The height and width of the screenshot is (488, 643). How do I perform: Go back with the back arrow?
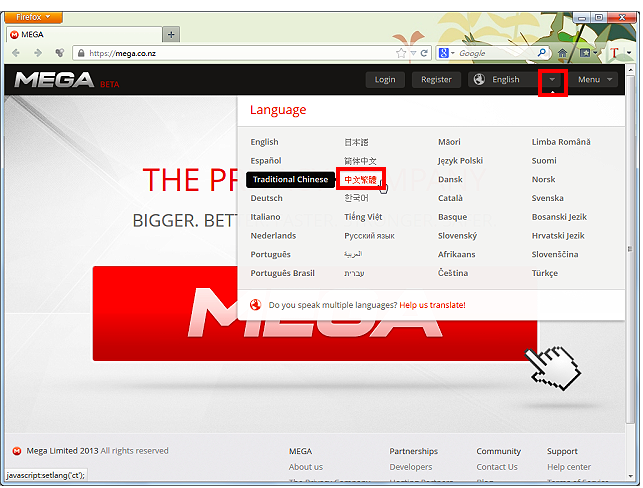click(x=16, y=53)
